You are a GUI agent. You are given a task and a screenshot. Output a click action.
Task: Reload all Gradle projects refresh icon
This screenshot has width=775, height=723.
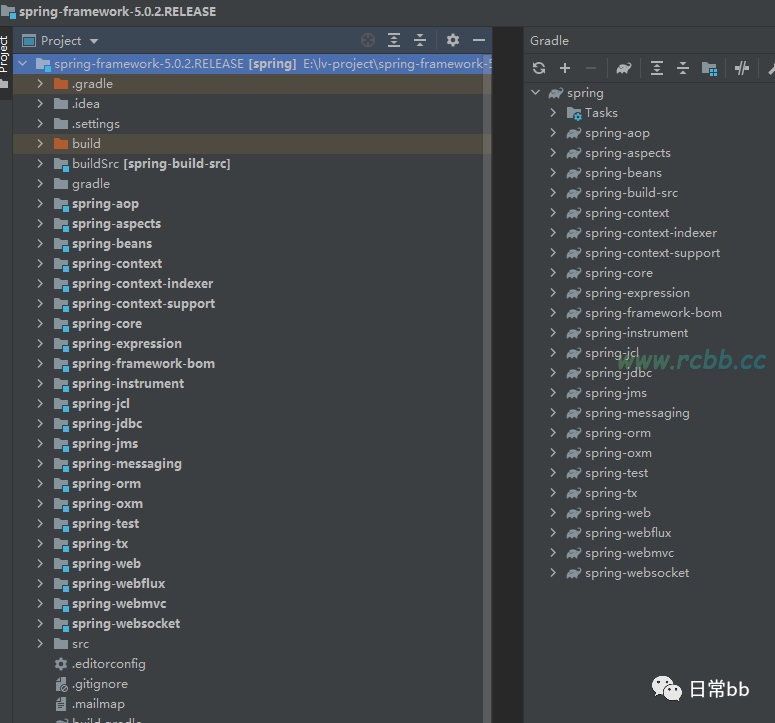point(539,68)
